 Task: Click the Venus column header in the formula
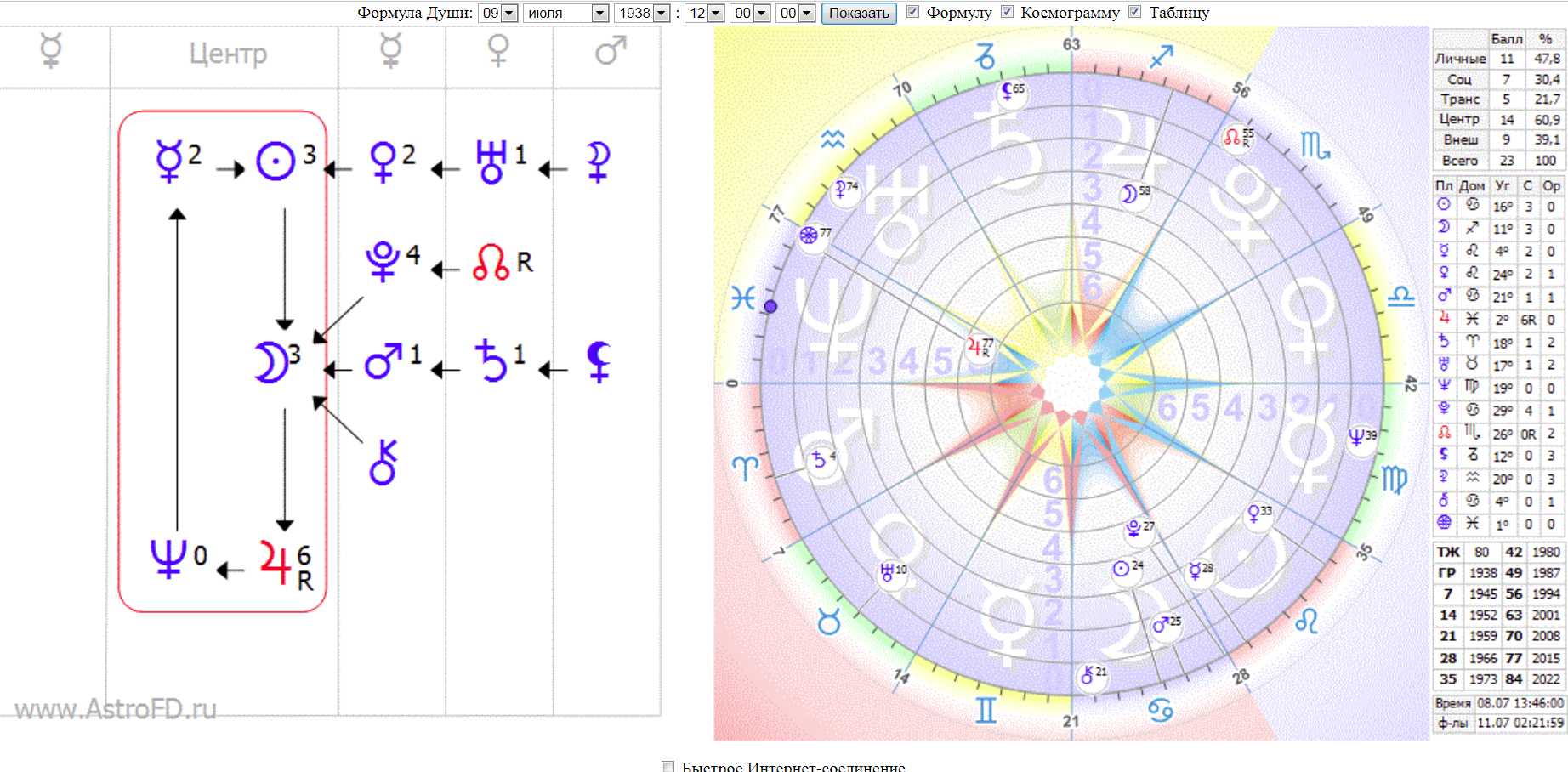(498, 51)
